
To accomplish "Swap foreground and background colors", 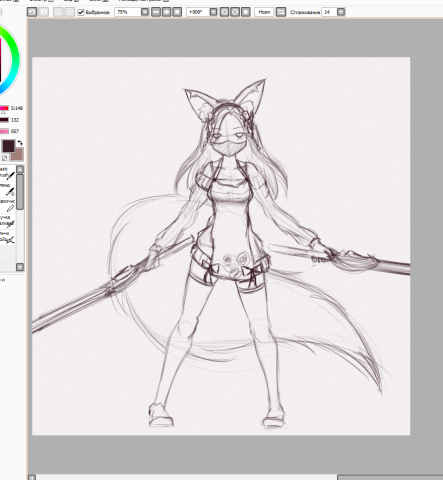I will click(20, 143).
